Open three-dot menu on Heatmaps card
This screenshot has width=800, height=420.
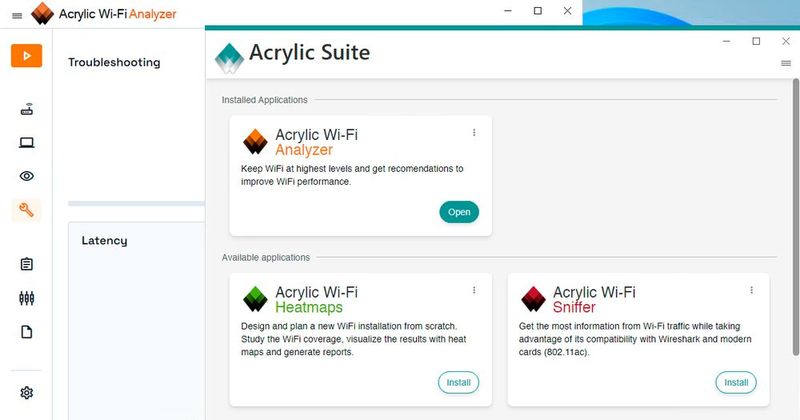[x=474, y=290]
